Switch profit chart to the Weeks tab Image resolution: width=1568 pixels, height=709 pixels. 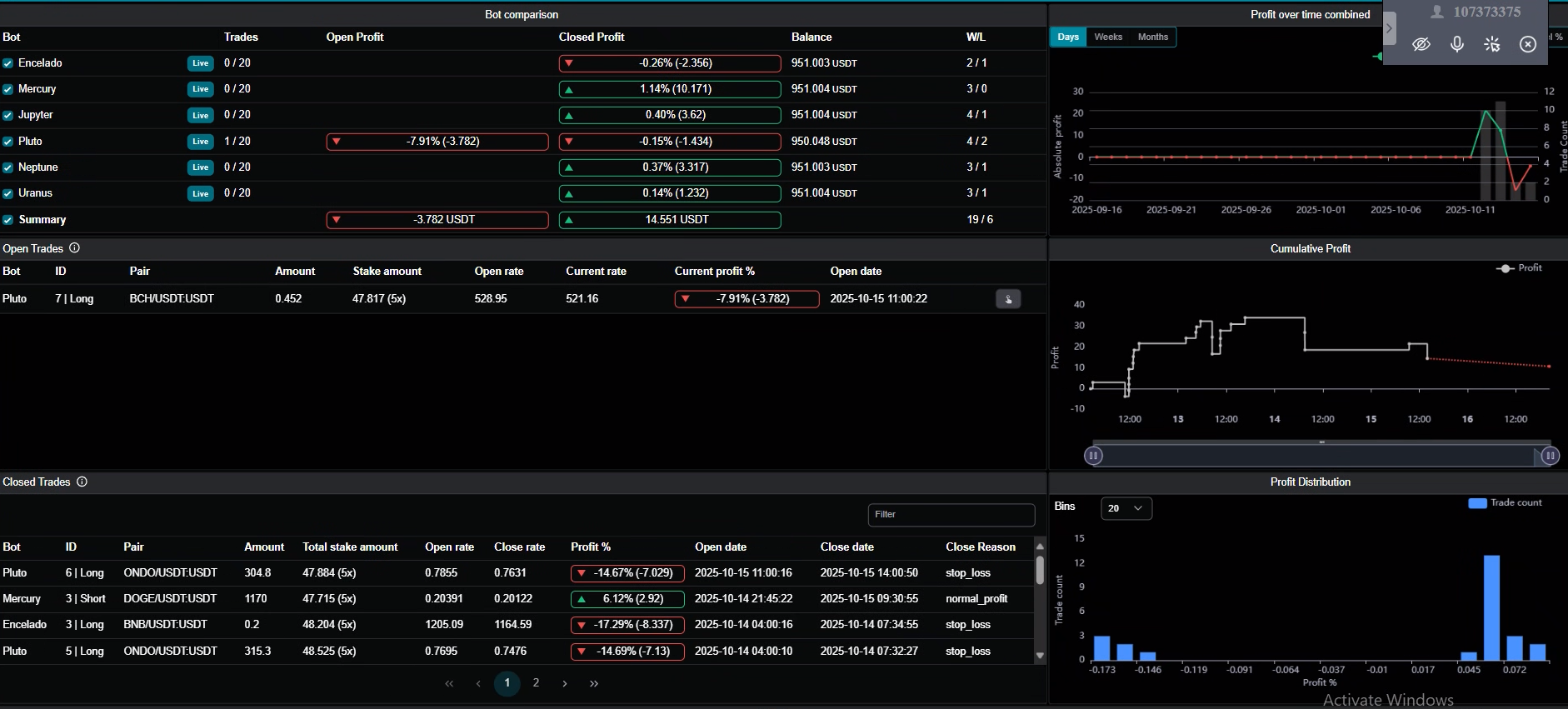tap(1108, 37)
